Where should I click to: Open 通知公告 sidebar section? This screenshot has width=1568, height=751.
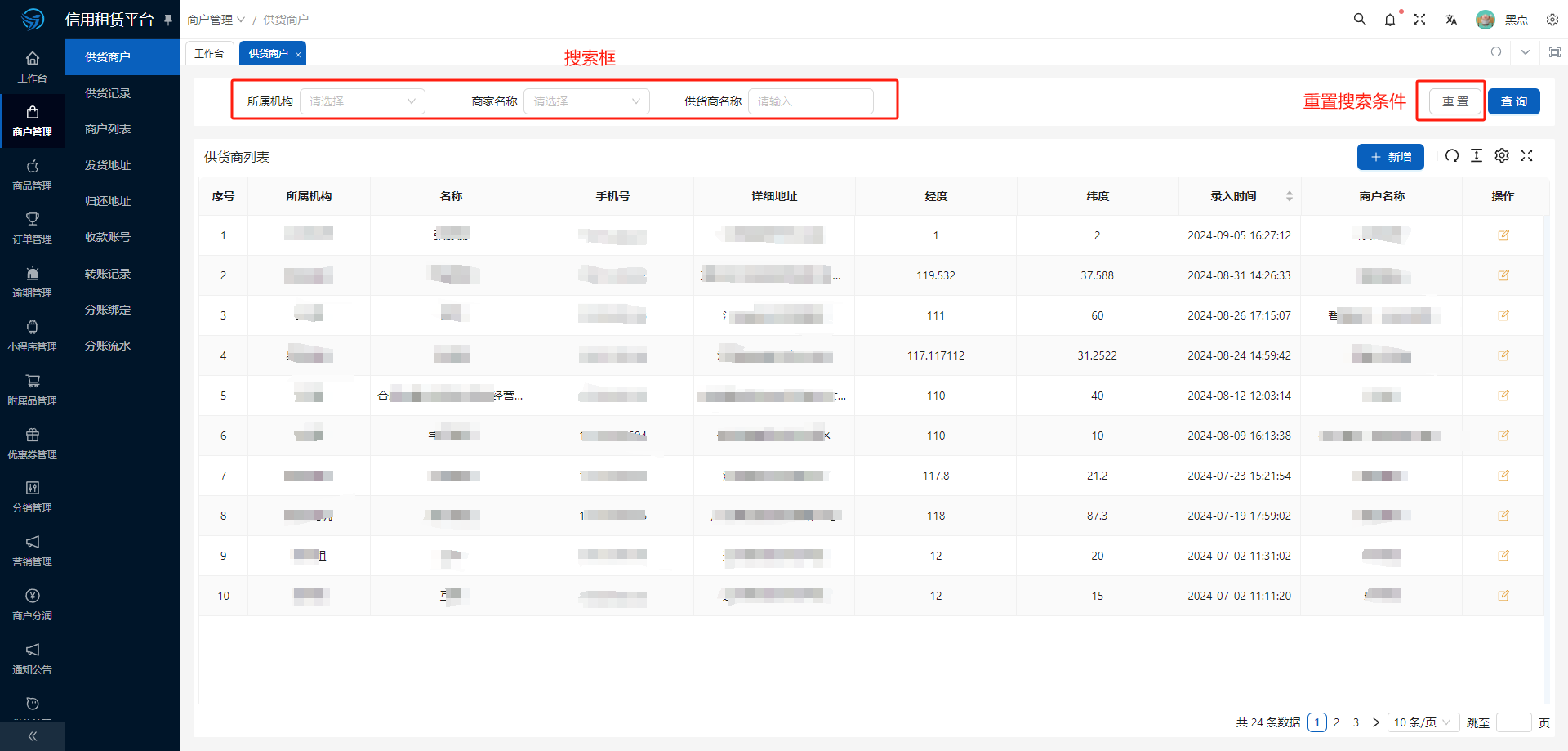[x=33, y=659]
